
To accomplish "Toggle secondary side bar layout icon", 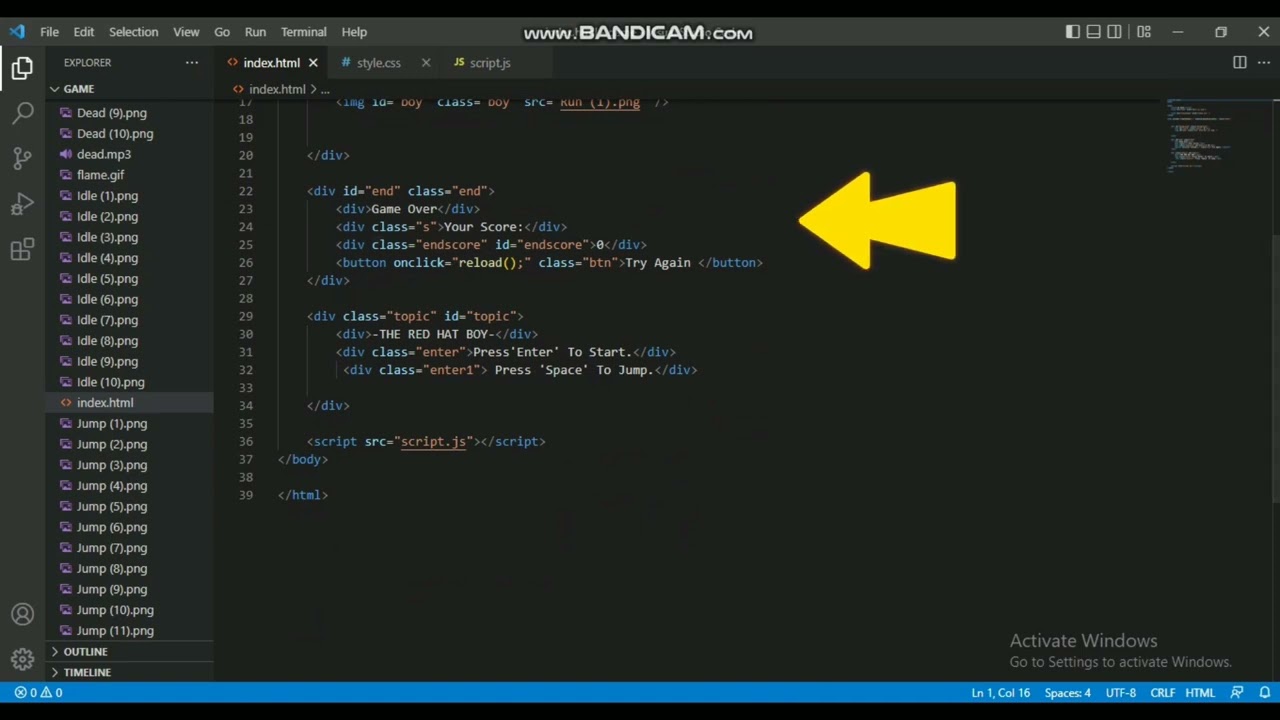I will (1114, 31).
